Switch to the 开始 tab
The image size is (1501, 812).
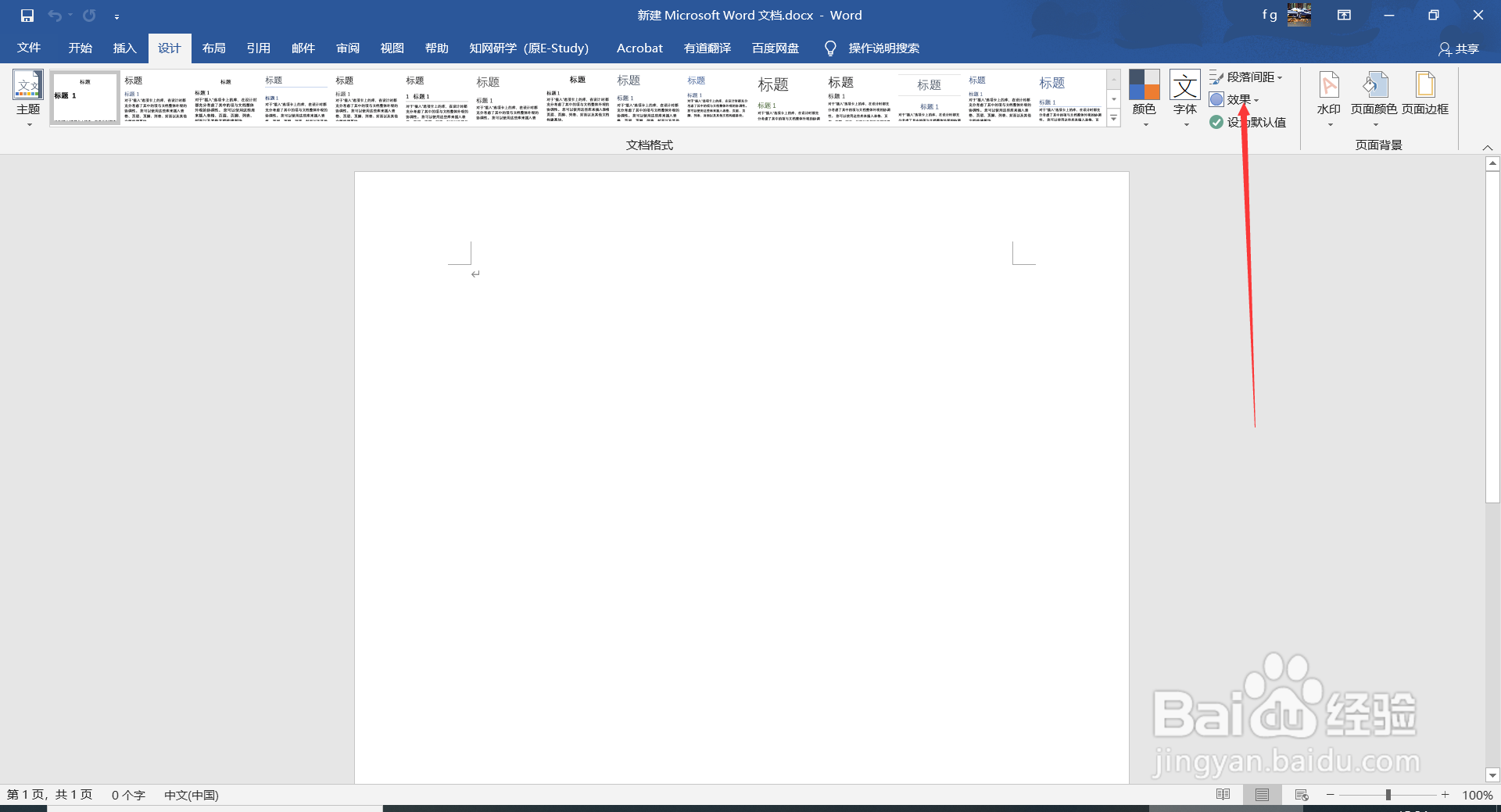pyautogui.click(x=81, y=48)
